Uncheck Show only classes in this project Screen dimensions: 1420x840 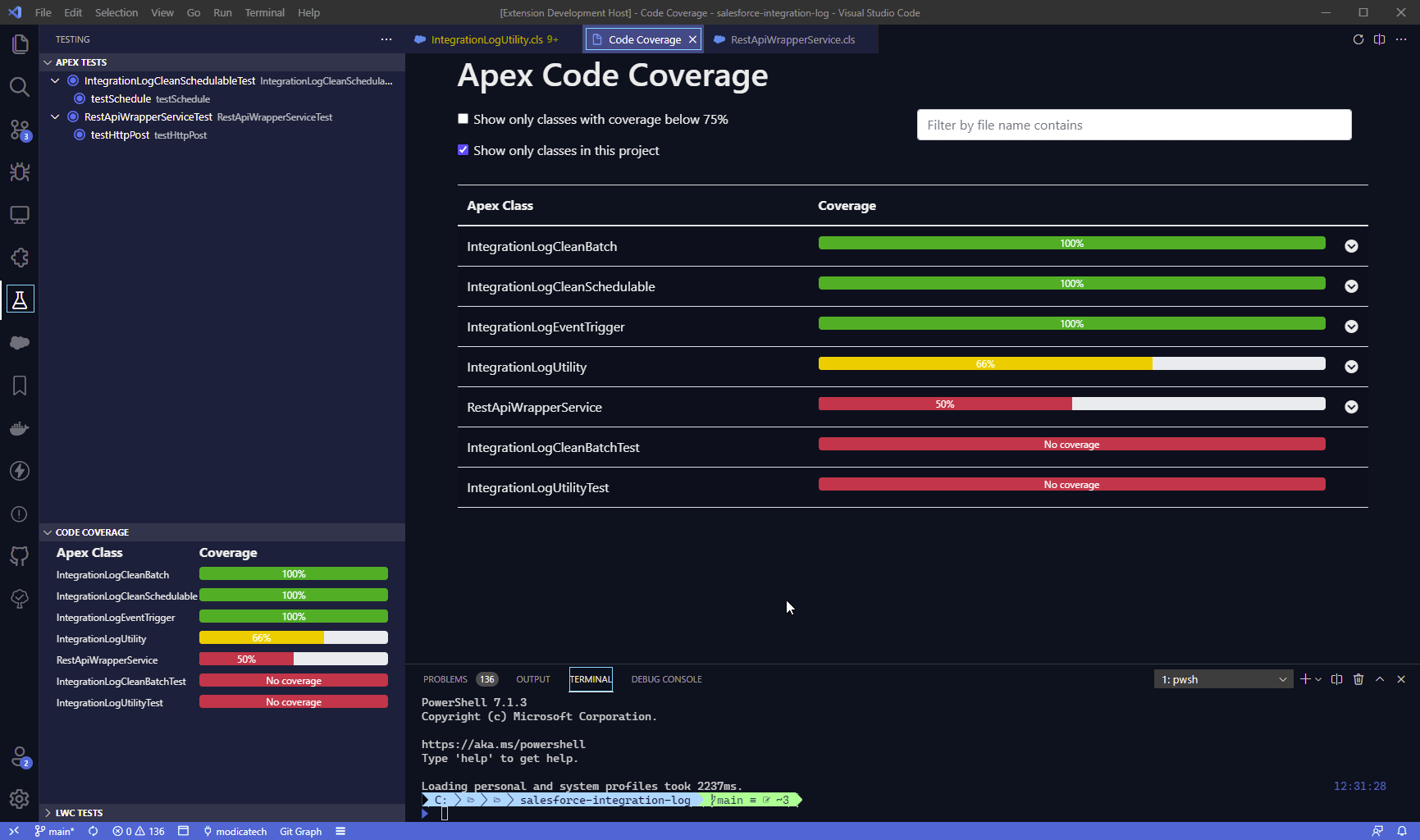tap(463, 150)
